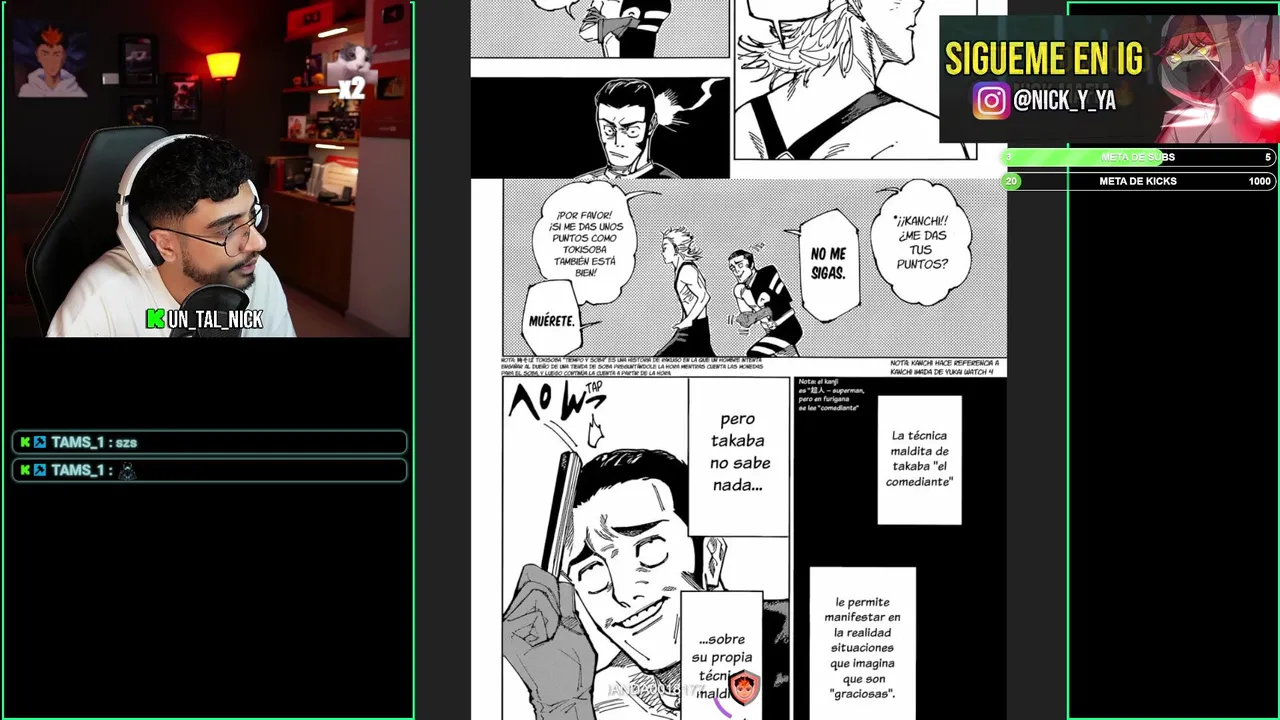Click the 'UN_TAL_NICK' streamer name label
Image resolution: width=1280 pixels, height=720 pixels.
(215, 319)
